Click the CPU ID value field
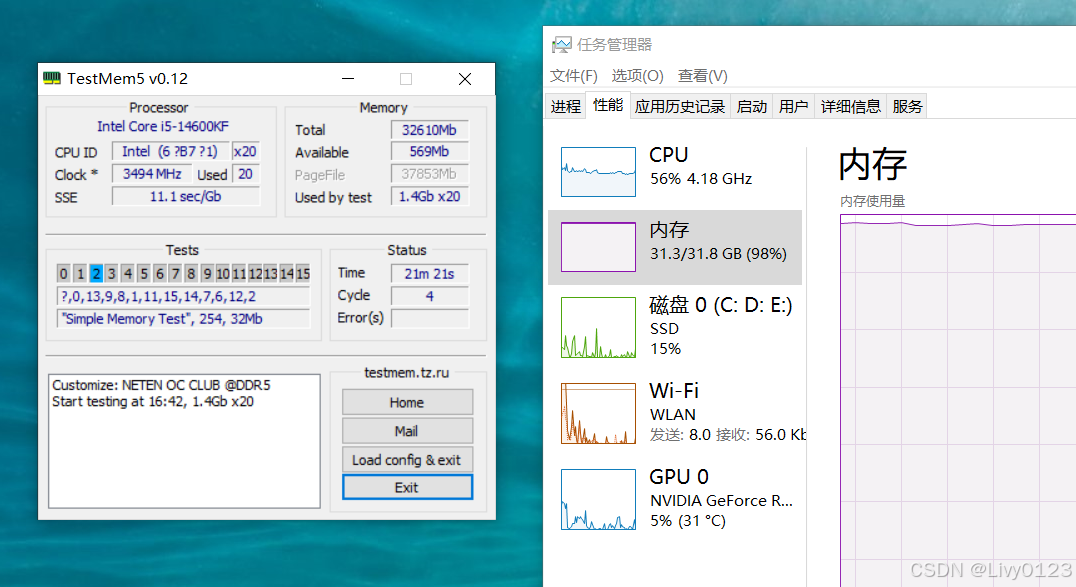The width and height of the screenshot is (1076, 587). pos(170,152)
